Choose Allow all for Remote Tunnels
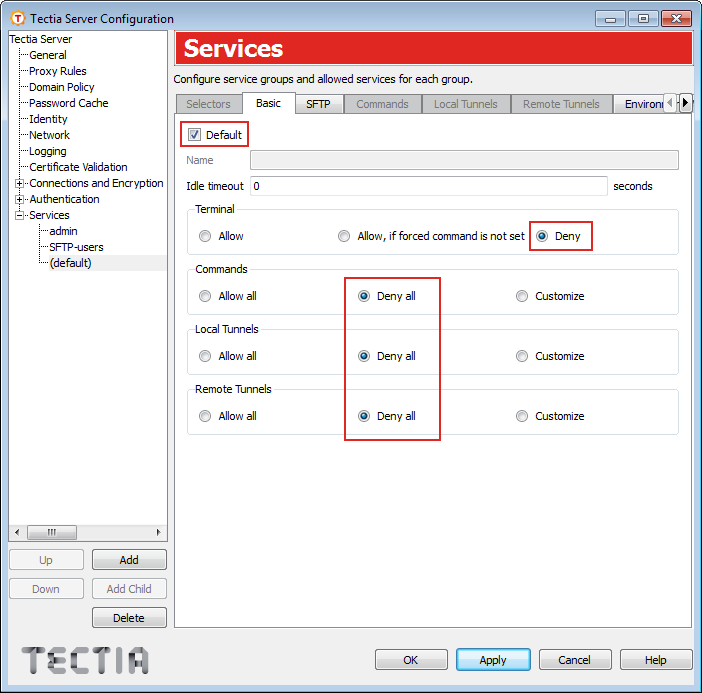The width and height of the screenshot is (702, 693). point(205,416)
